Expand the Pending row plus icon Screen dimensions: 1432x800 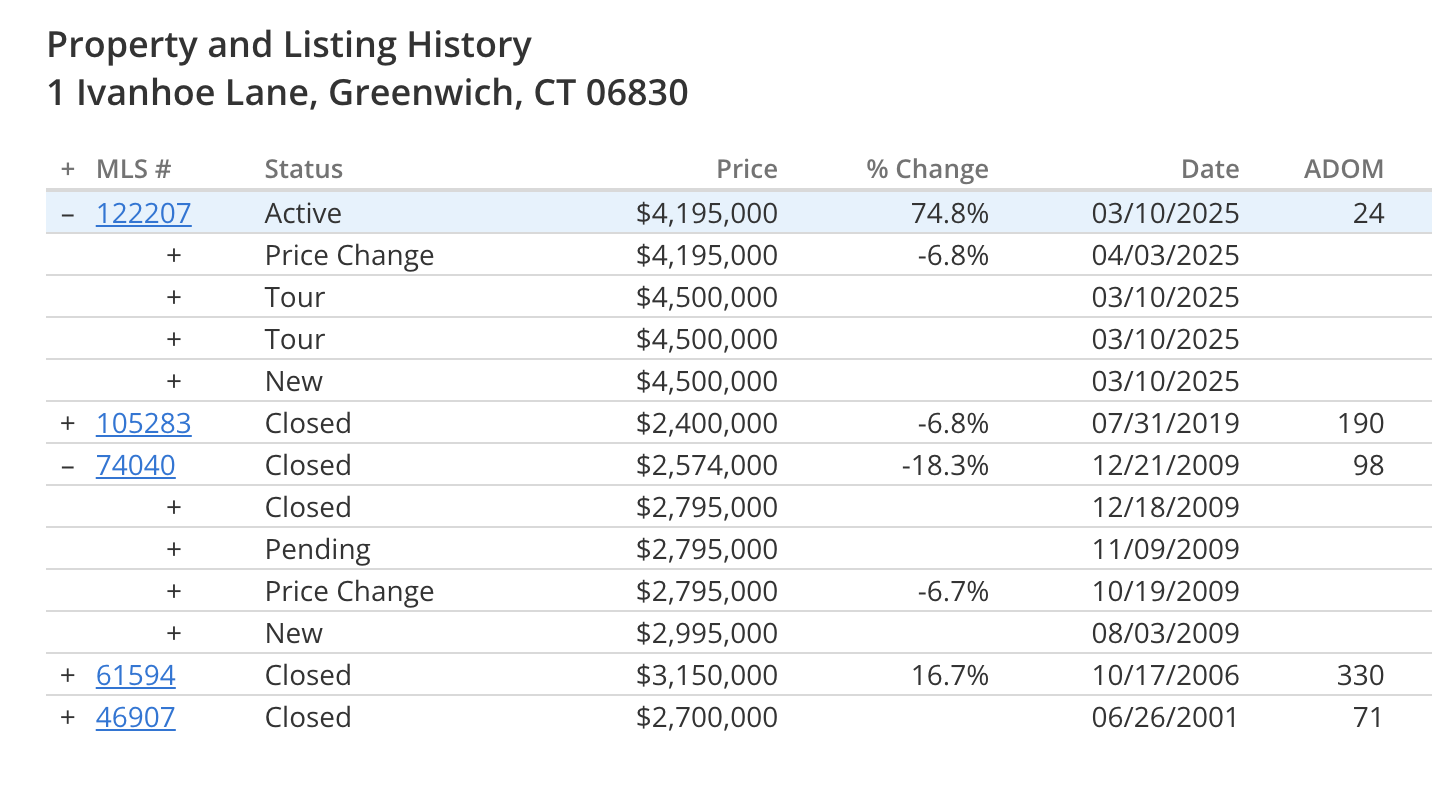pyautogui.click(x=174, y=549)
